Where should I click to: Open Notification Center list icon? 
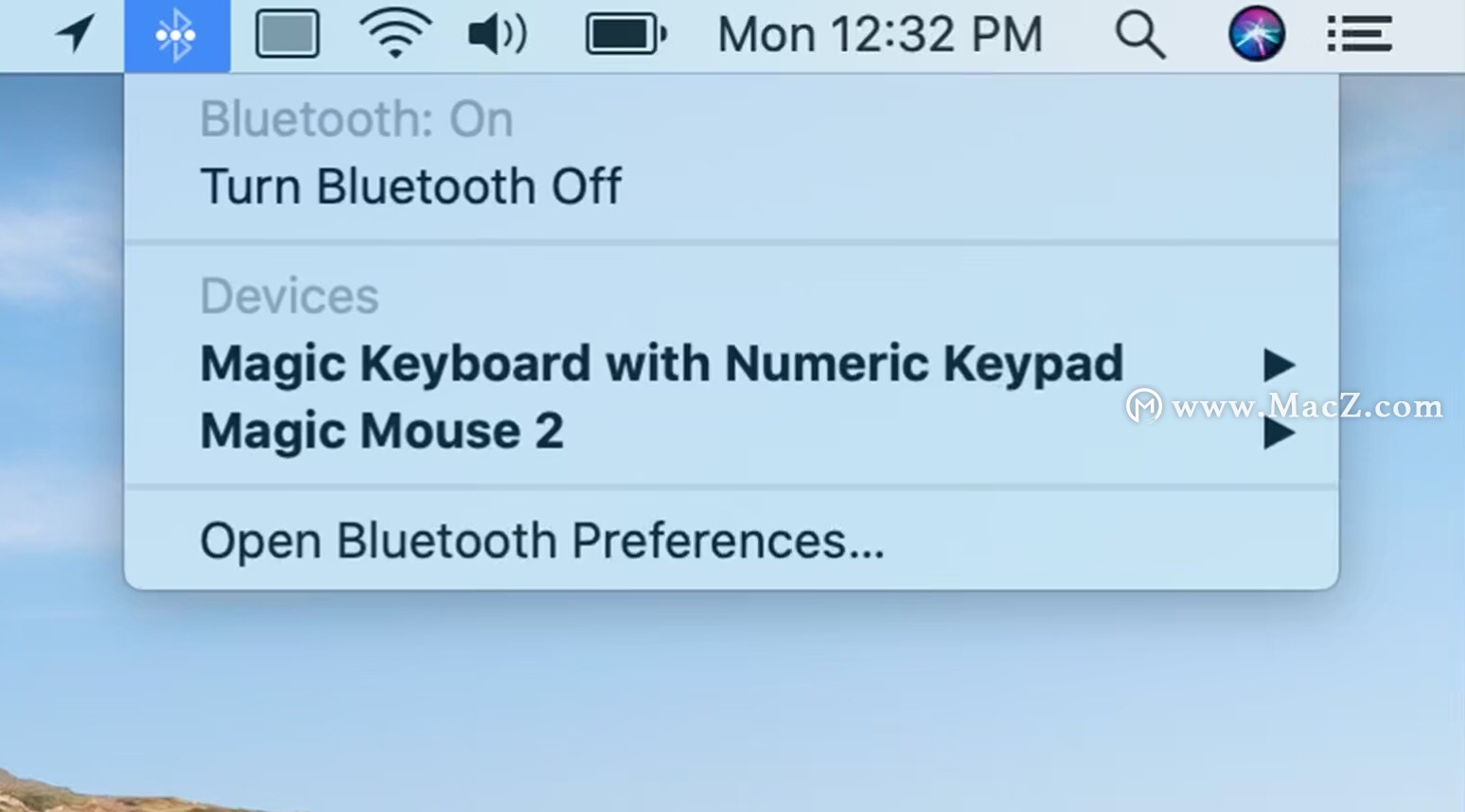tap(1359, 35)
